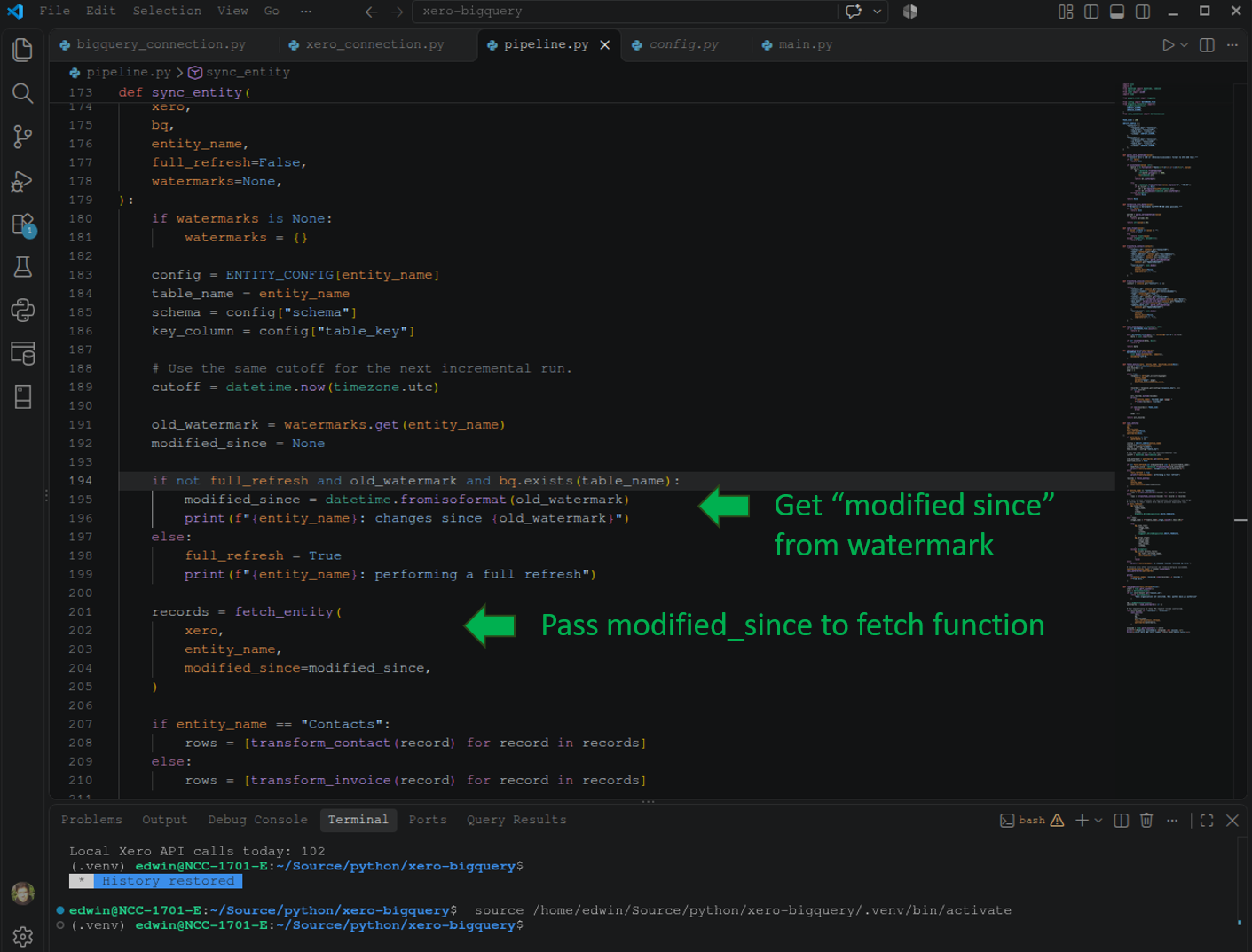Go back with the left arrow
Screen dimensions: 1252x952
pos(372,12)
